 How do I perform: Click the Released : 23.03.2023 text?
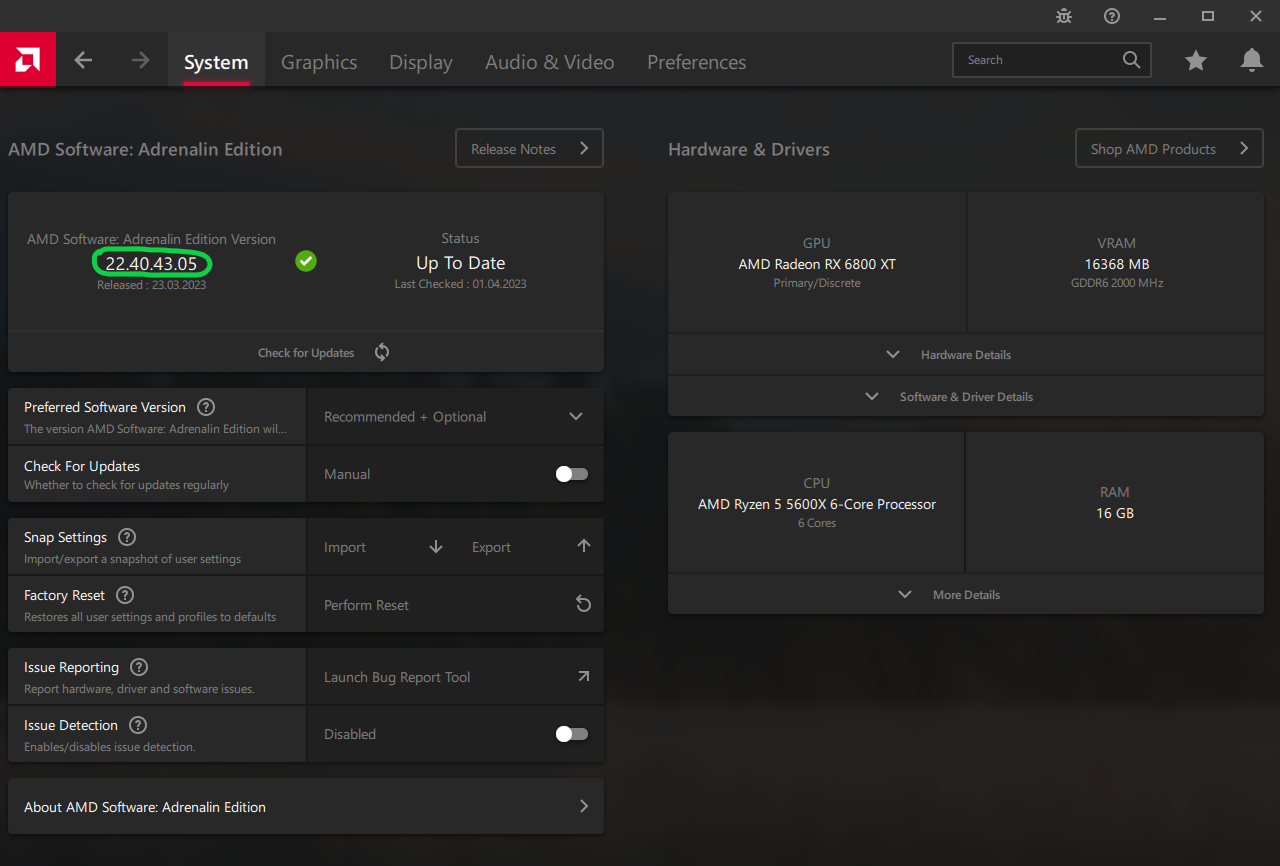pyautogui.click(x=151, y=285)
